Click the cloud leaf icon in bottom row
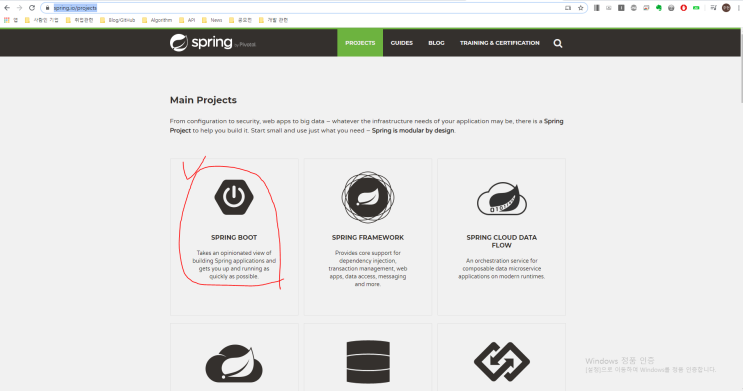Image resolution: width=743 pixels, height=391 pixels. pyautogui.click(x=234, y=364)
